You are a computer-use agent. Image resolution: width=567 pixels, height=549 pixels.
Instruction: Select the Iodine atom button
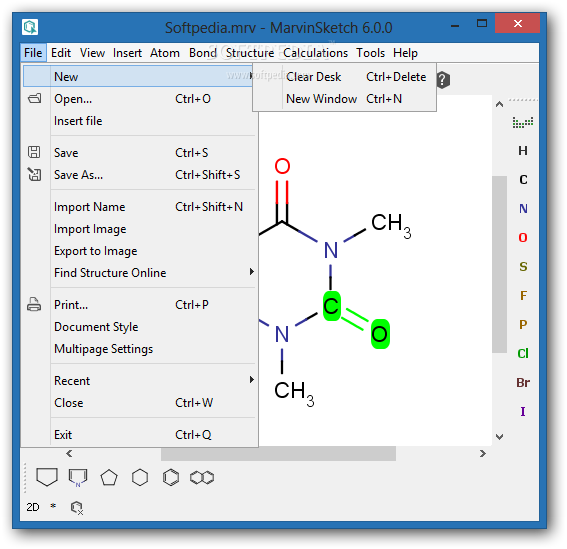pyautogui.click(x=523, y=411)
